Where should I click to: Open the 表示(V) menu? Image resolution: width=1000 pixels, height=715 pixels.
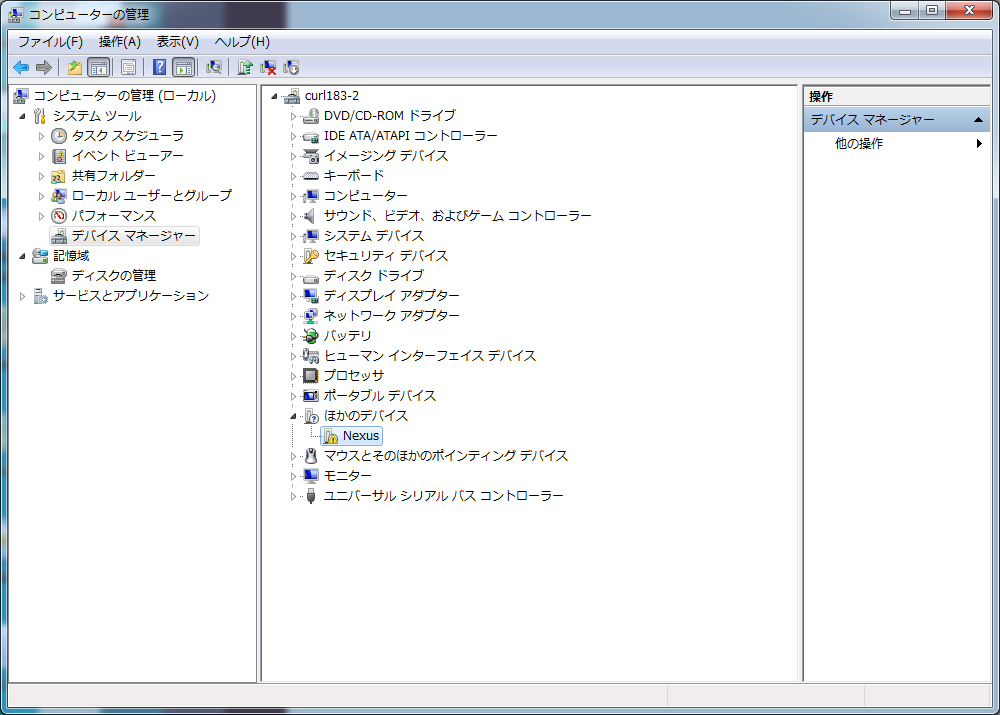click(x=177, y=42)
